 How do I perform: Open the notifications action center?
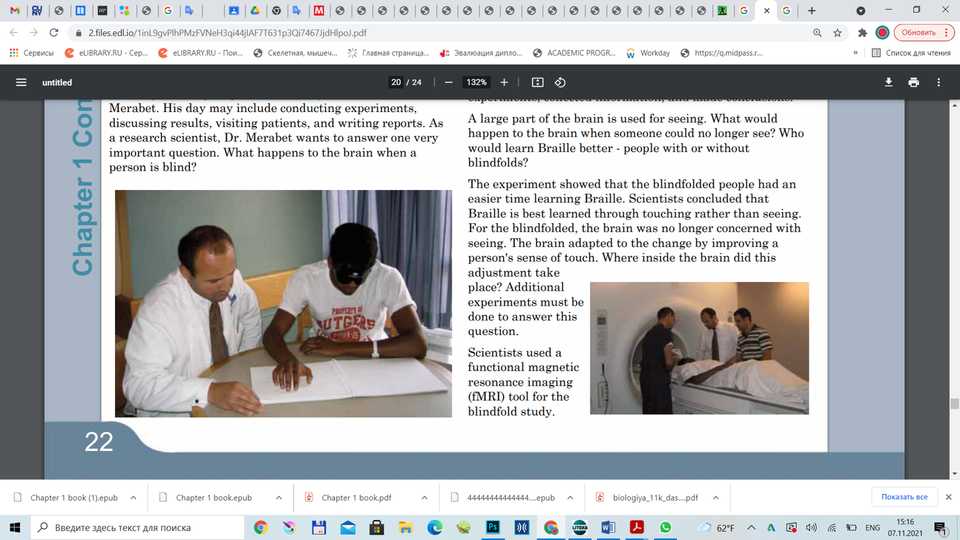[941, 527]
